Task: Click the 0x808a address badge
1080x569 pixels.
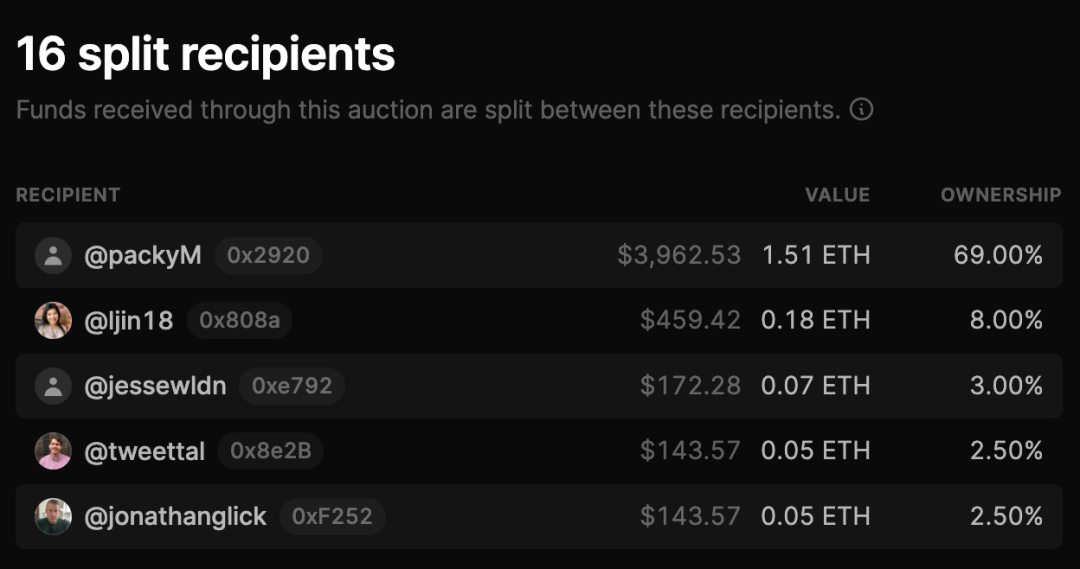Action: (x=240, y=320)
